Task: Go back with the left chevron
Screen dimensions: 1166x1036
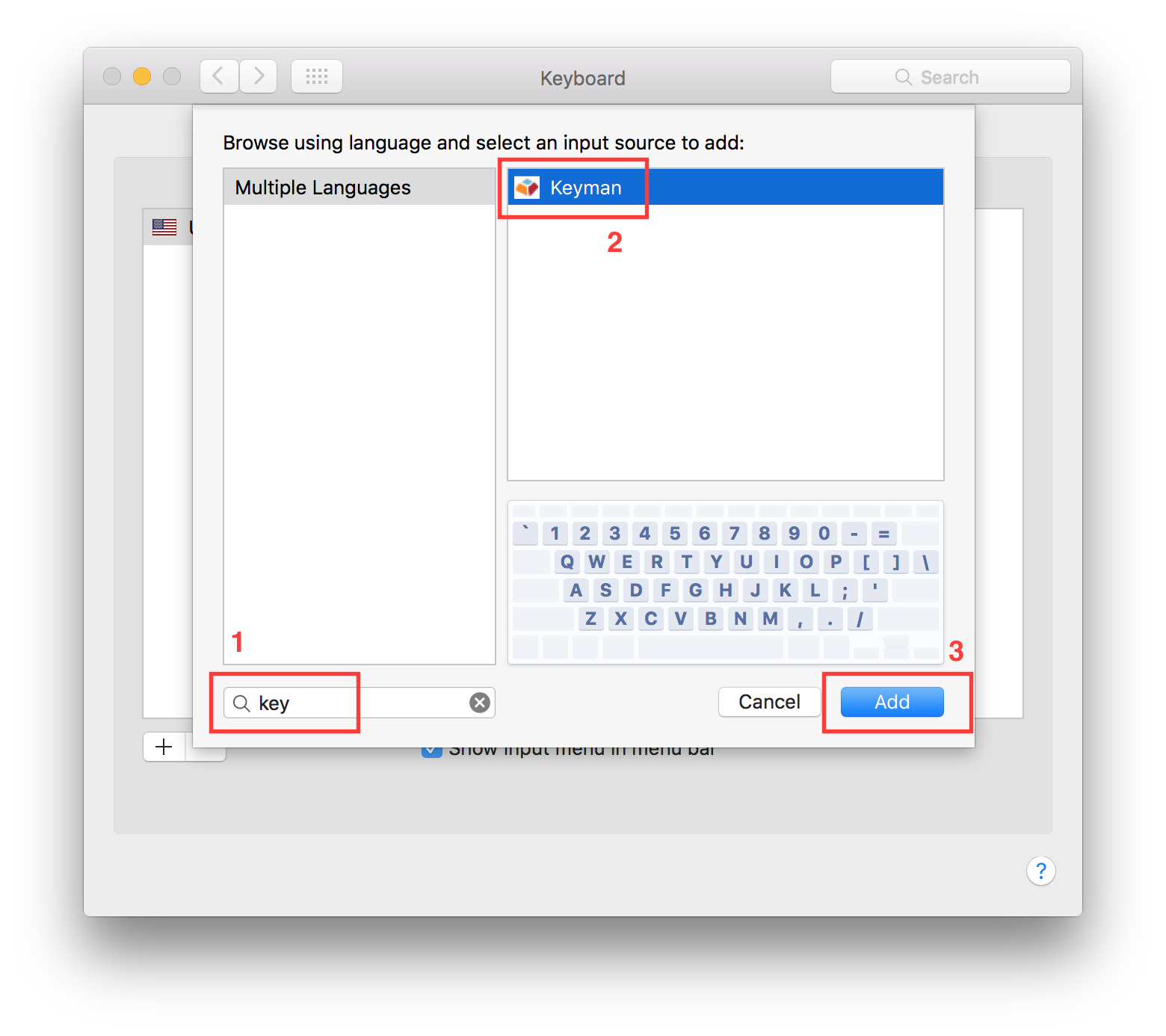Action: pyautogui.click(x=219, y=76)
